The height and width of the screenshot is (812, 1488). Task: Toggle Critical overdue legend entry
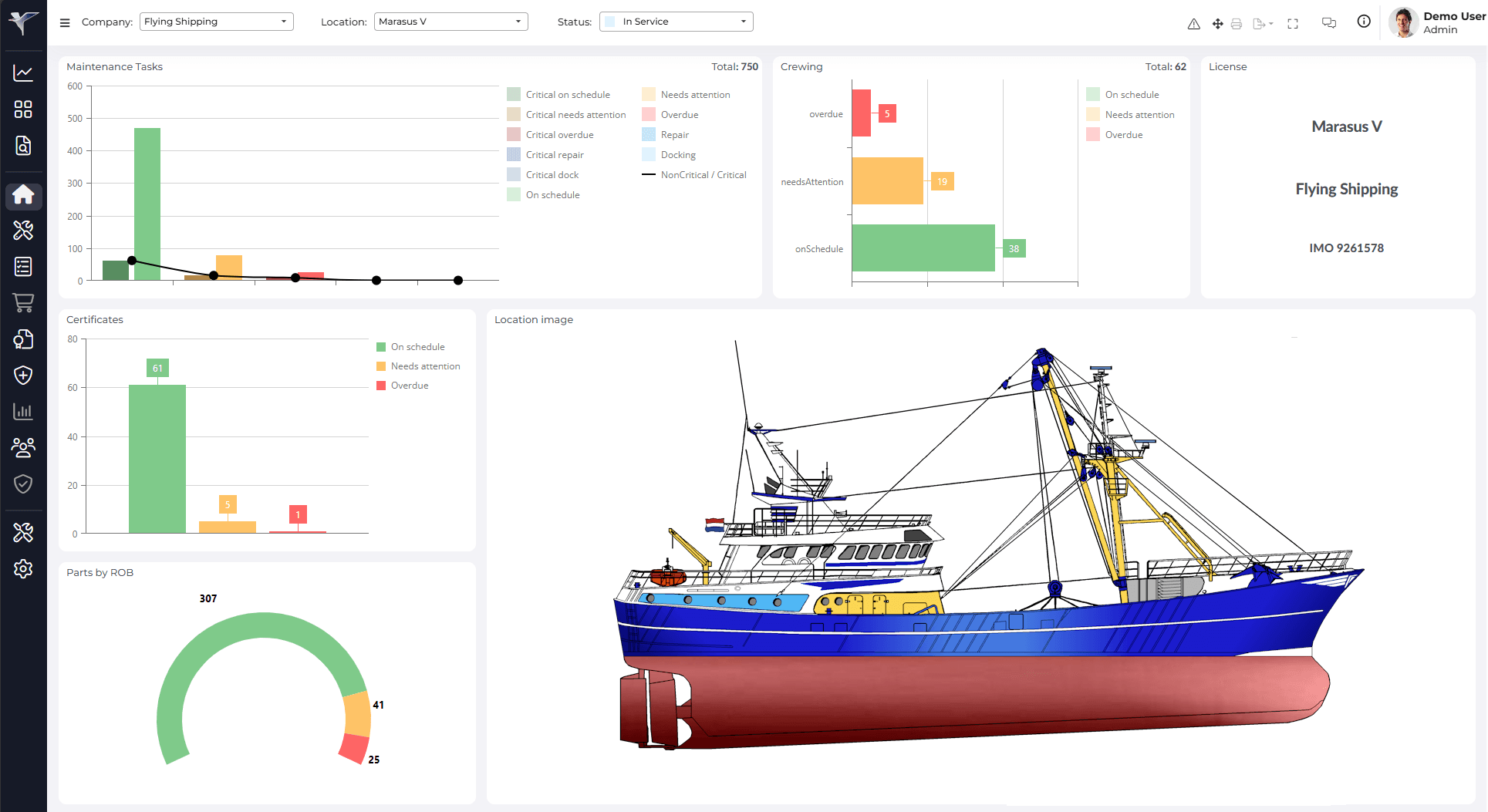[x=550, y=135]
